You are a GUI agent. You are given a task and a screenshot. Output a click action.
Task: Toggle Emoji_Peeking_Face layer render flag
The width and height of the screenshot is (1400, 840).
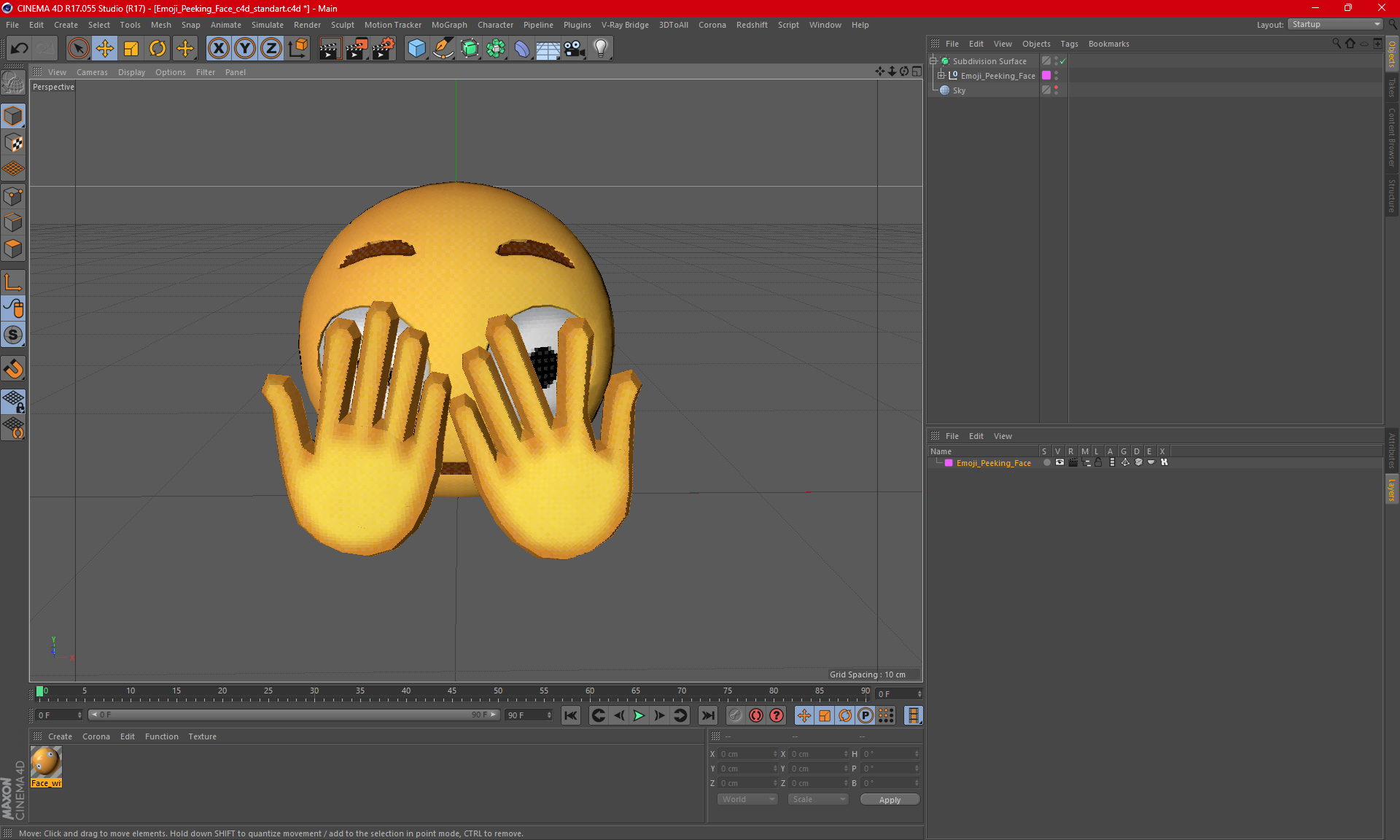click(x=1073, y=462)
